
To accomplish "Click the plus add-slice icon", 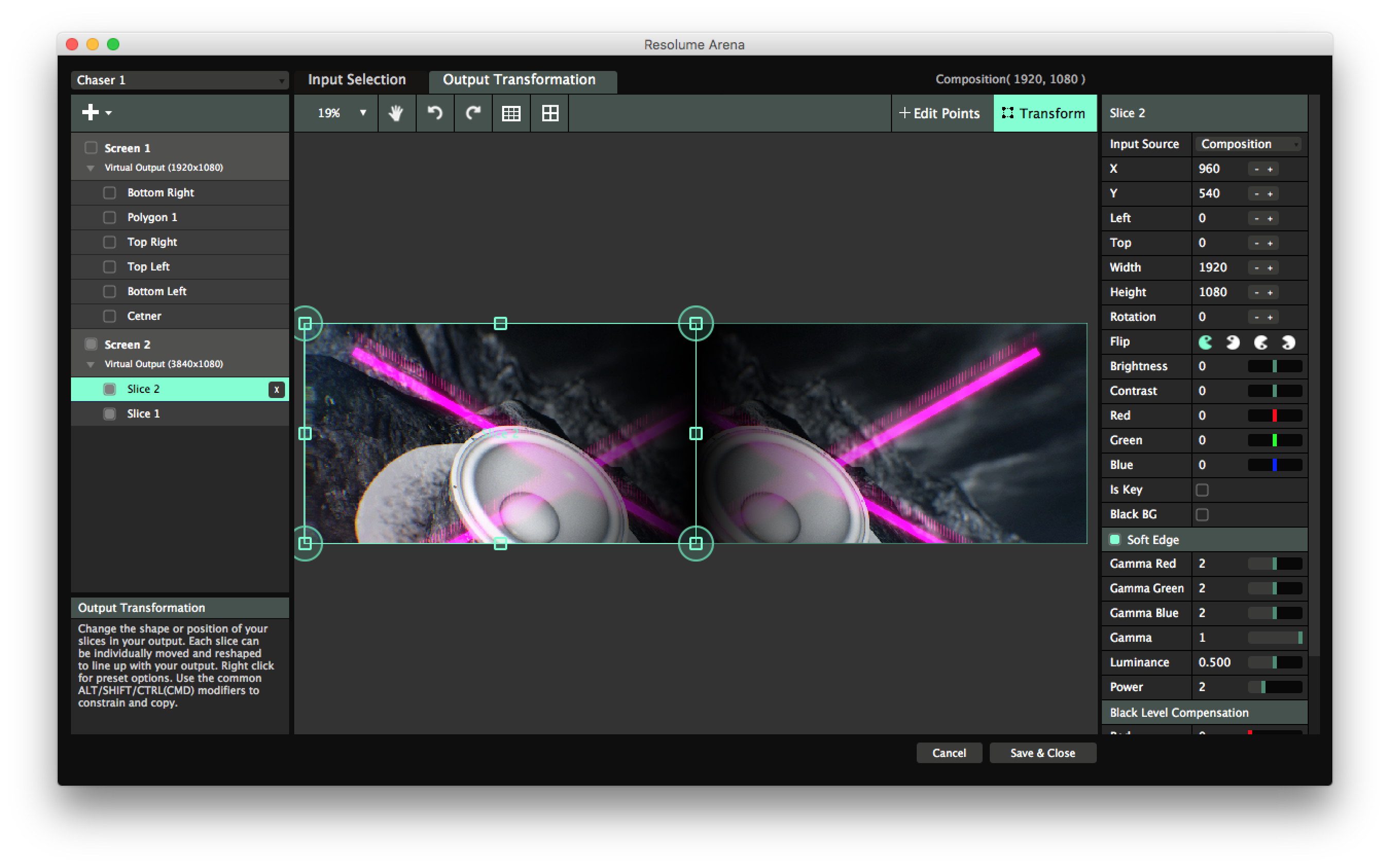I will pyautogui.click(x=91, y=113).
